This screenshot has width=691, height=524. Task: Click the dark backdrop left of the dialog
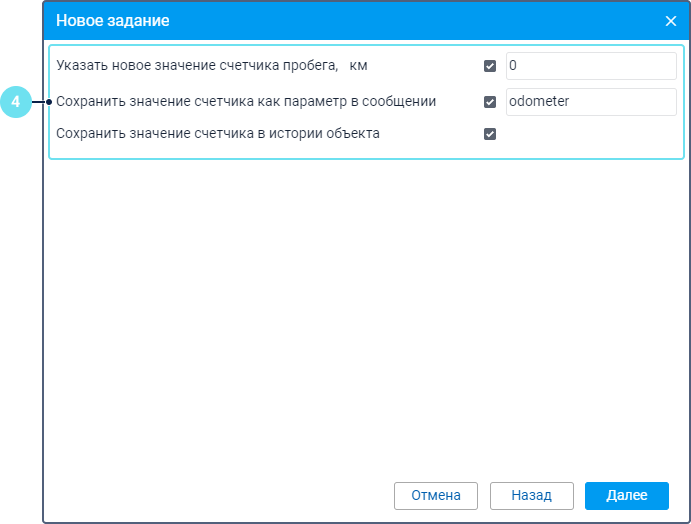[20, 300]
